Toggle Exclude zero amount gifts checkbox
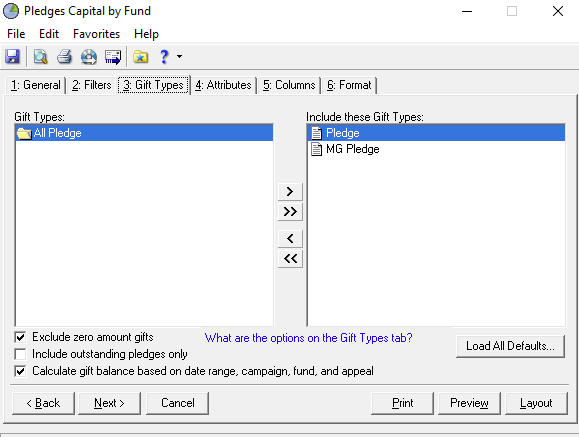Image resolution: width=579 pixels, height=437 pixels. (x=20, y=337)
